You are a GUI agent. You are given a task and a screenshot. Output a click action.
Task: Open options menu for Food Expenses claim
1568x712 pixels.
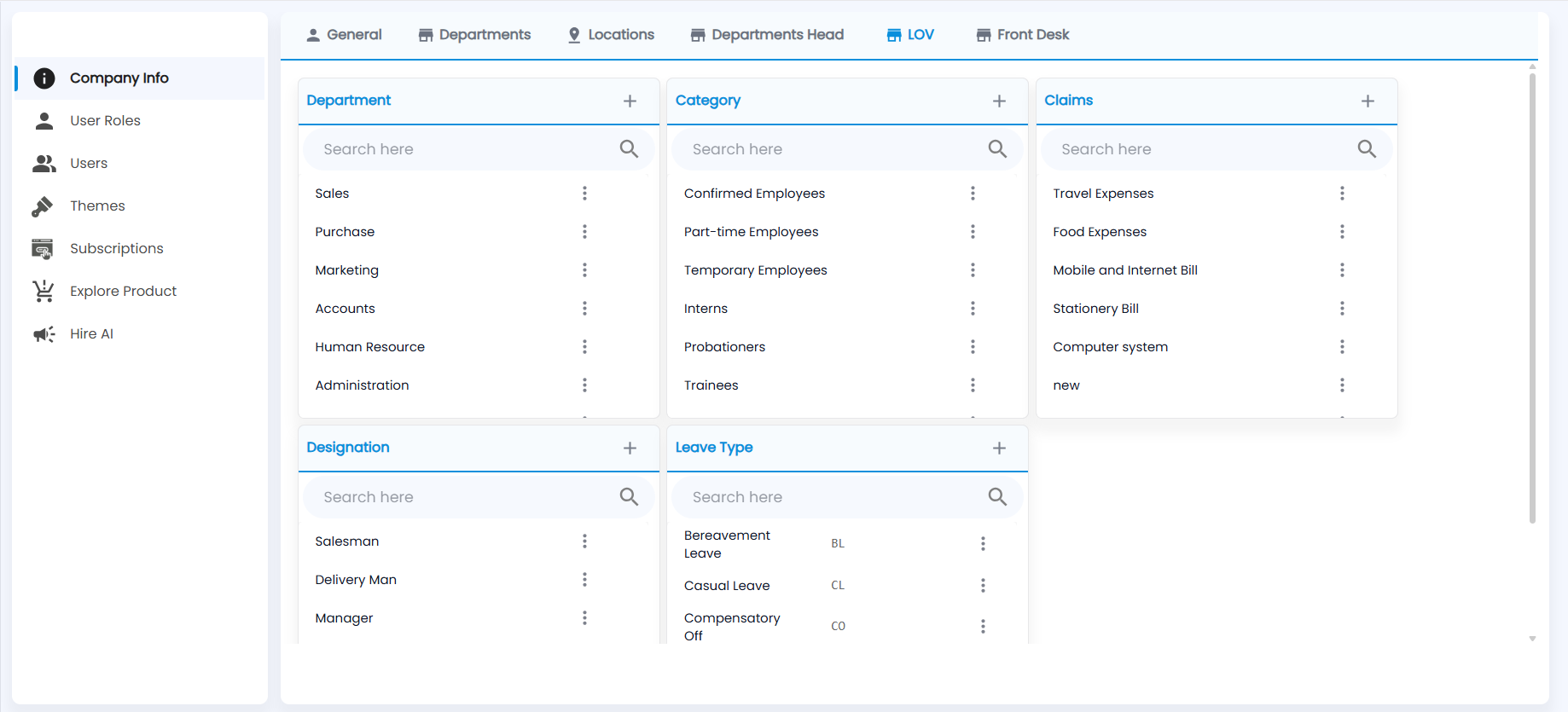click(x=1342, y=232)
